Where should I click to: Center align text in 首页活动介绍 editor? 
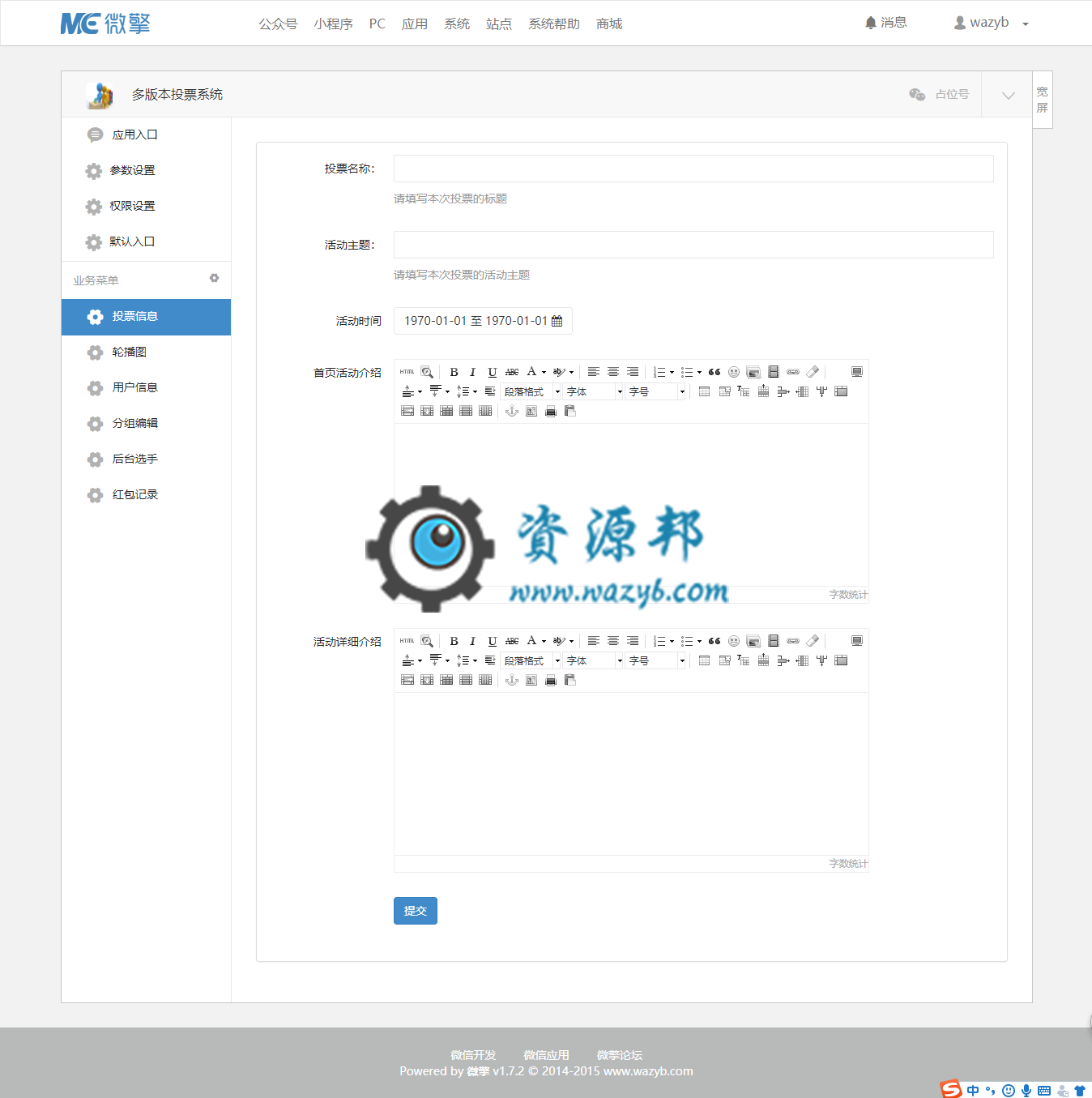coord(613,372)
